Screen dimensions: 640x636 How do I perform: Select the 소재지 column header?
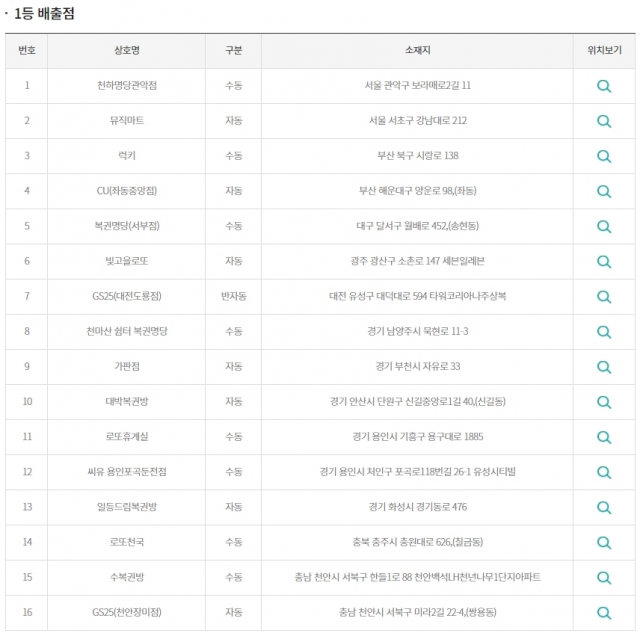tap(418, 50)
